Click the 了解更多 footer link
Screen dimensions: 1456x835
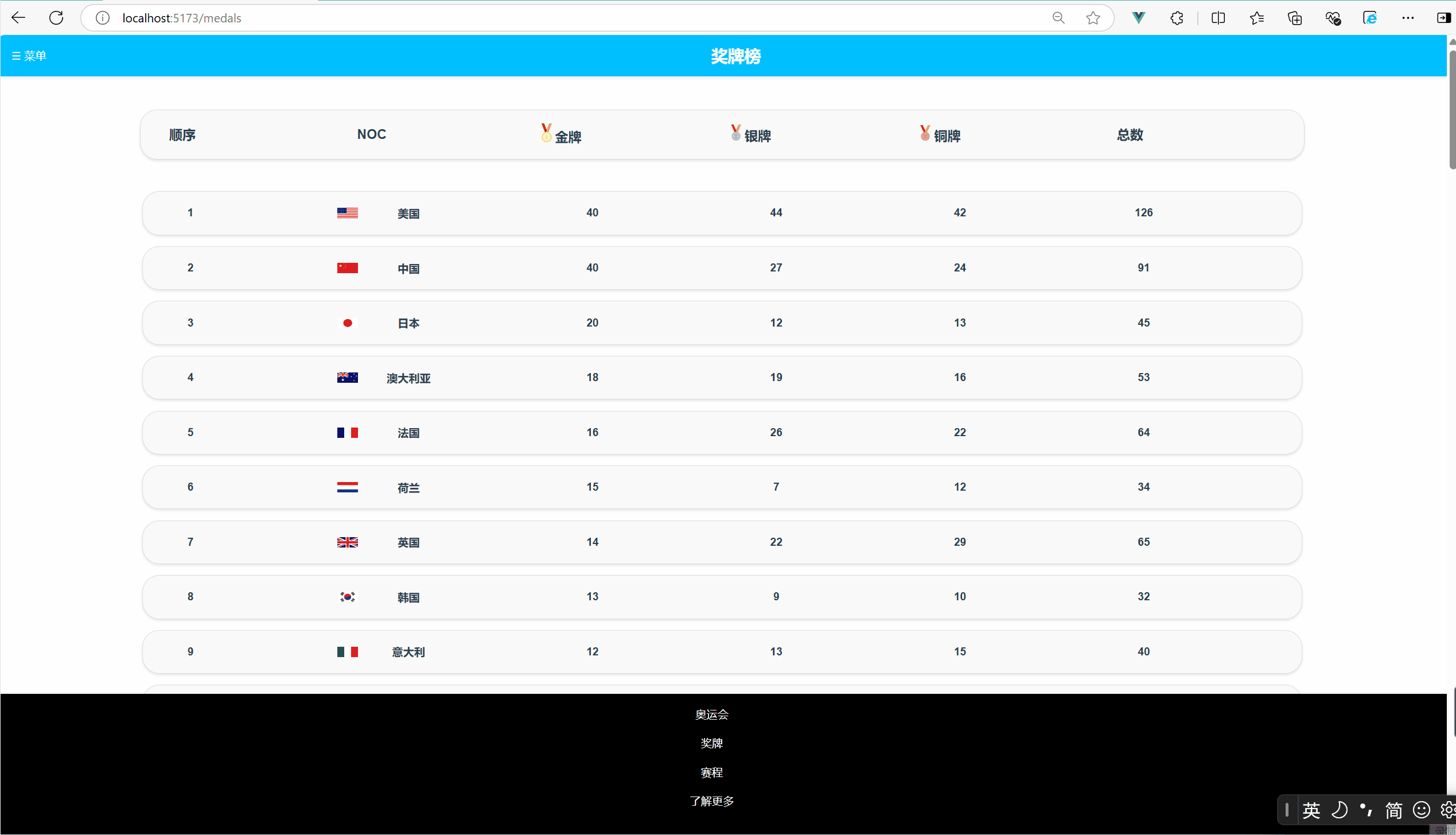click(x=711, y=801)
